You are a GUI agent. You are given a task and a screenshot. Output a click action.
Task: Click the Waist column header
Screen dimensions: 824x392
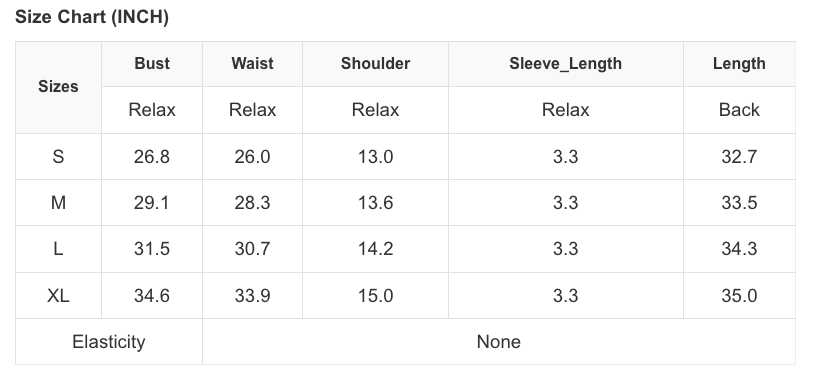pyautogui.click(x=252, y=64)
